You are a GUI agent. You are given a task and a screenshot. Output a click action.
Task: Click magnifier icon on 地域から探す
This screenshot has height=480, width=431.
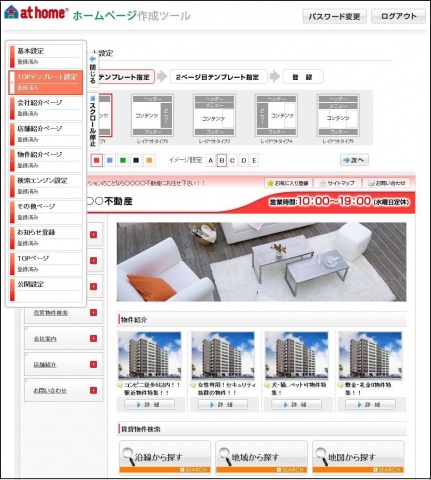tap(225, 456)
